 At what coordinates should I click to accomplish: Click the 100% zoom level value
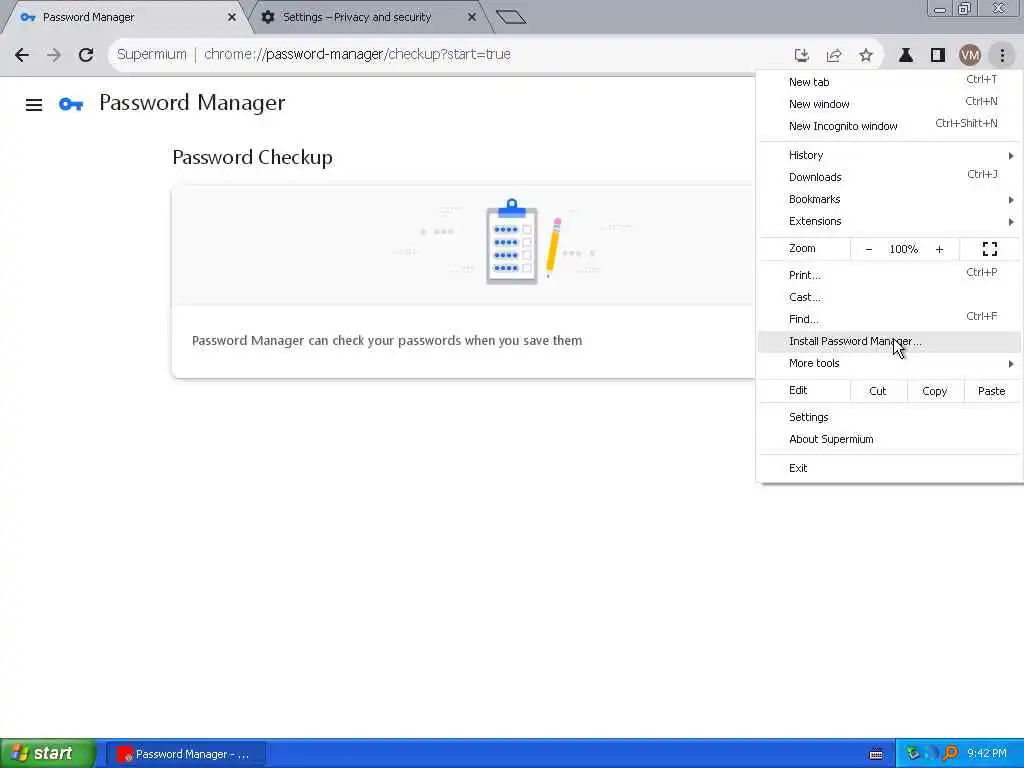[x=904, y=249]
